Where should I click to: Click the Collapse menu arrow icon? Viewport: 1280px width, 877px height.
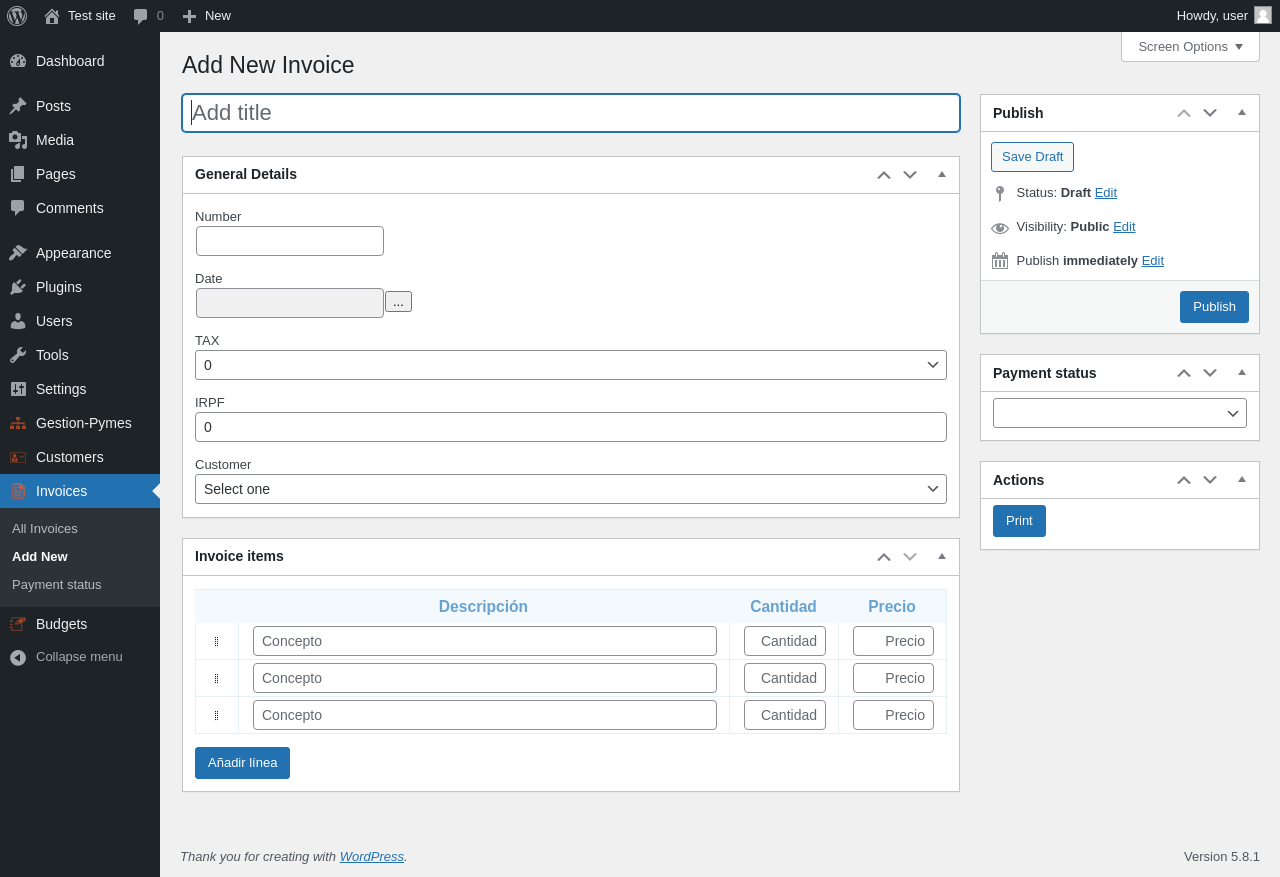[18, 657]
